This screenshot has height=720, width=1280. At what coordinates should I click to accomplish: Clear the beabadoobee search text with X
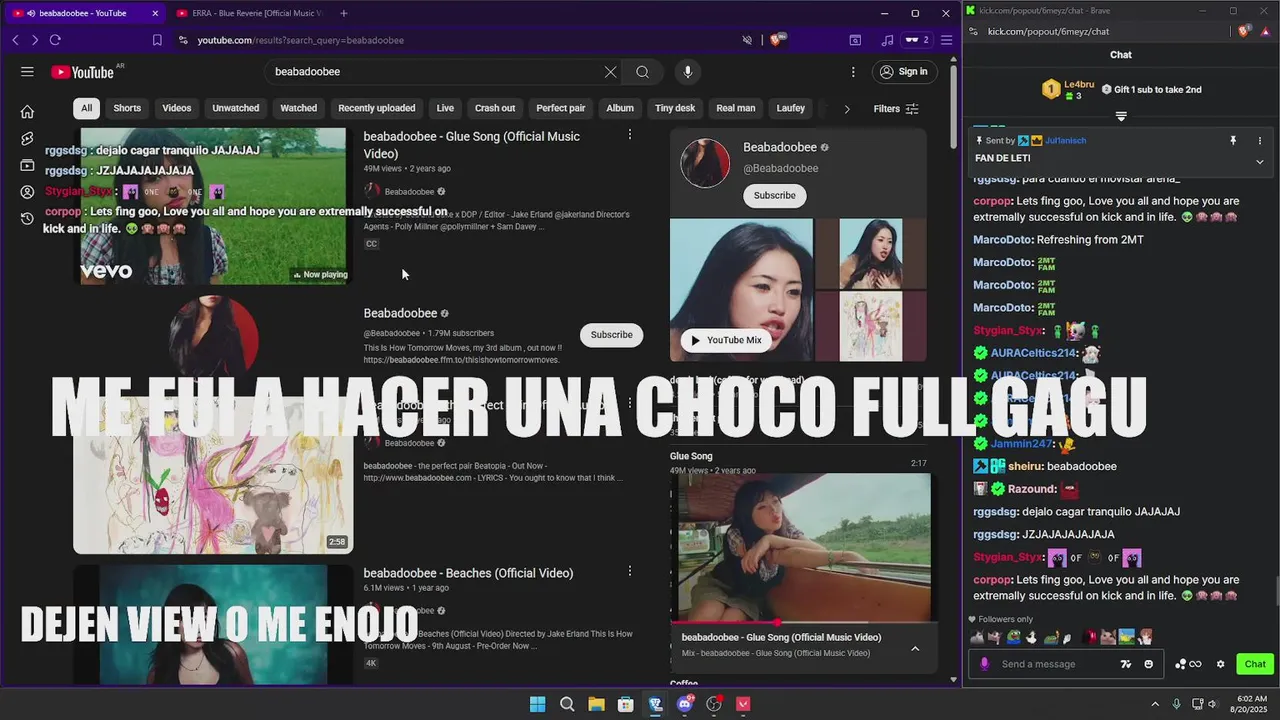click(x=610, y=72)
